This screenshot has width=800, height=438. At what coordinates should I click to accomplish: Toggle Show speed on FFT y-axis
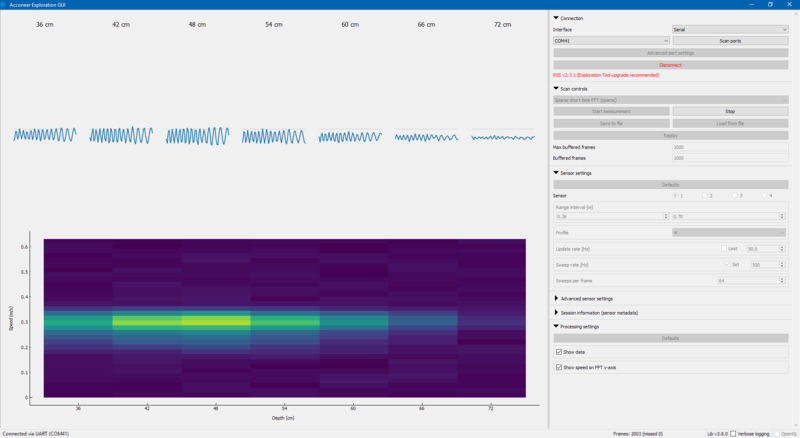click(x=559, y=367)
